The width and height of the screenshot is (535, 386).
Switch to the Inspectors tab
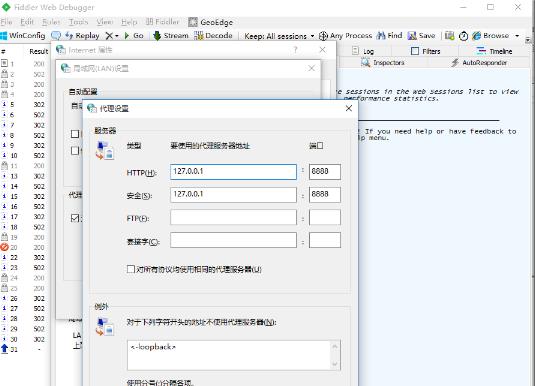click(382, 62)
